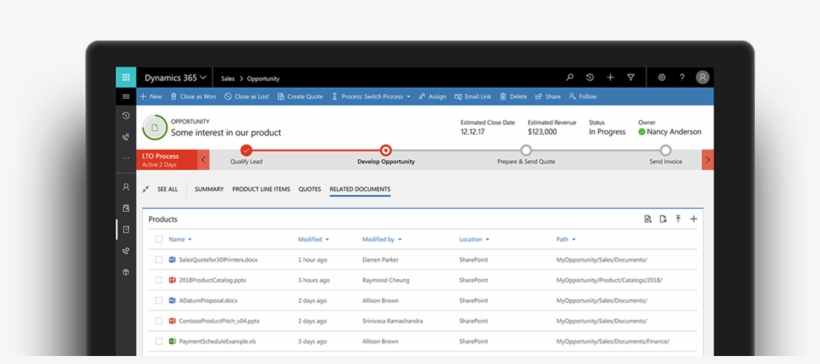The image size is (820, 364).
Task: Click the selected opportunities icon in sidebar
Action: (x=126, y=229)
